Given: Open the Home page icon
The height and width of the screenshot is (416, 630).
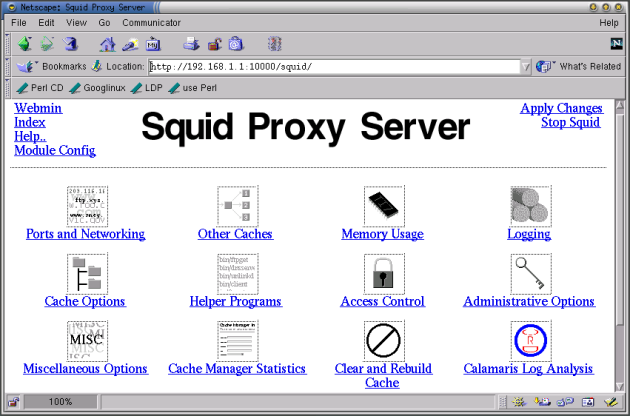Looking at the screenshot, I should pyautogui.click(x=107, y=44).
